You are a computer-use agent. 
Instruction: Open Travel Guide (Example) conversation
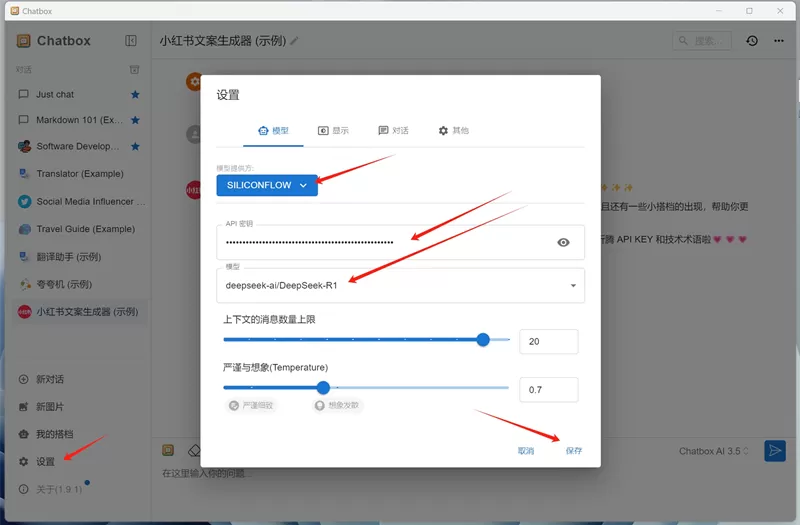click(79, 229)
